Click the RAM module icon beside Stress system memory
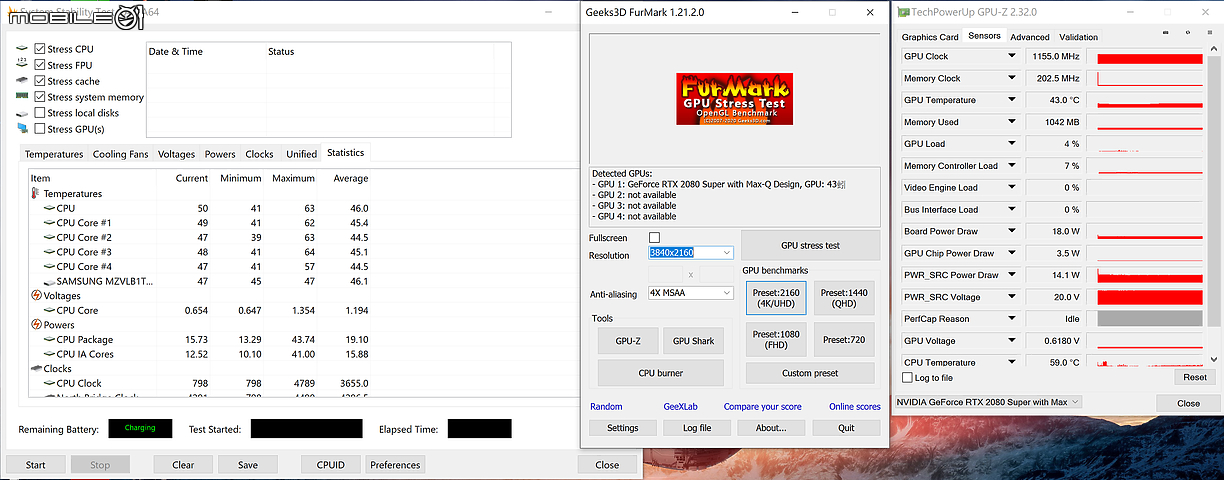This screenshot has width=1224, height=480. click(22, 97)
